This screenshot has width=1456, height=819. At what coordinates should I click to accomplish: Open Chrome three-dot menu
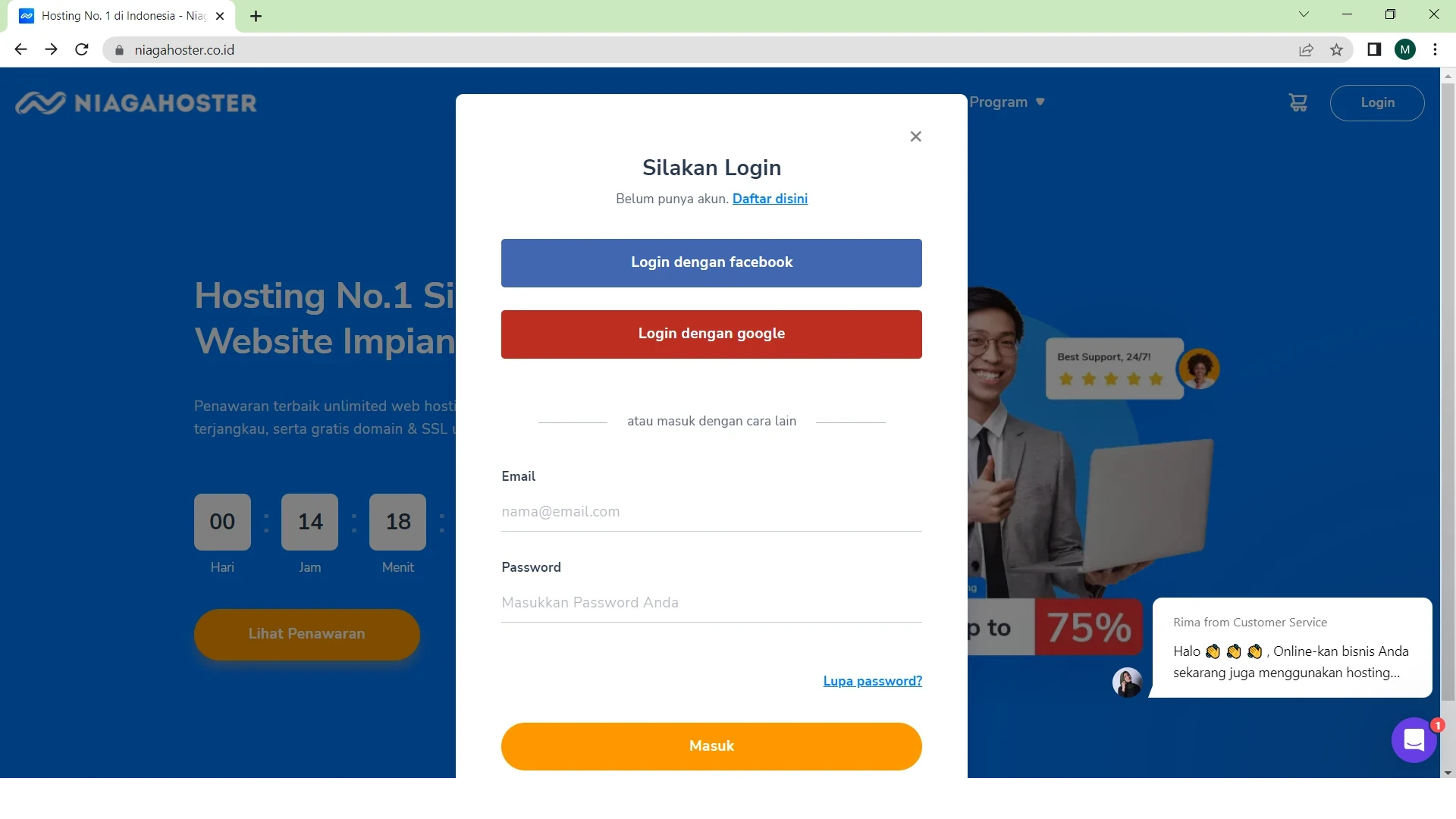(x=1435, y=50)
